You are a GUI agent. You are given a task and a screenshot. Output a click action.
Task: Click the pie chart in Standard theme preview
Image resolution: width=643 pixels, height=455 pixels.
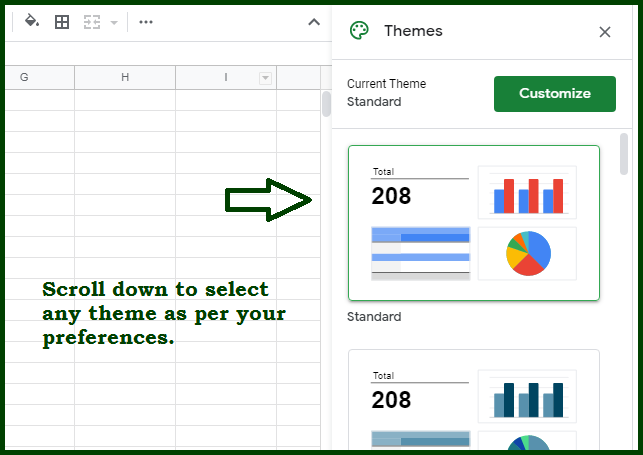tap(527, 253)
